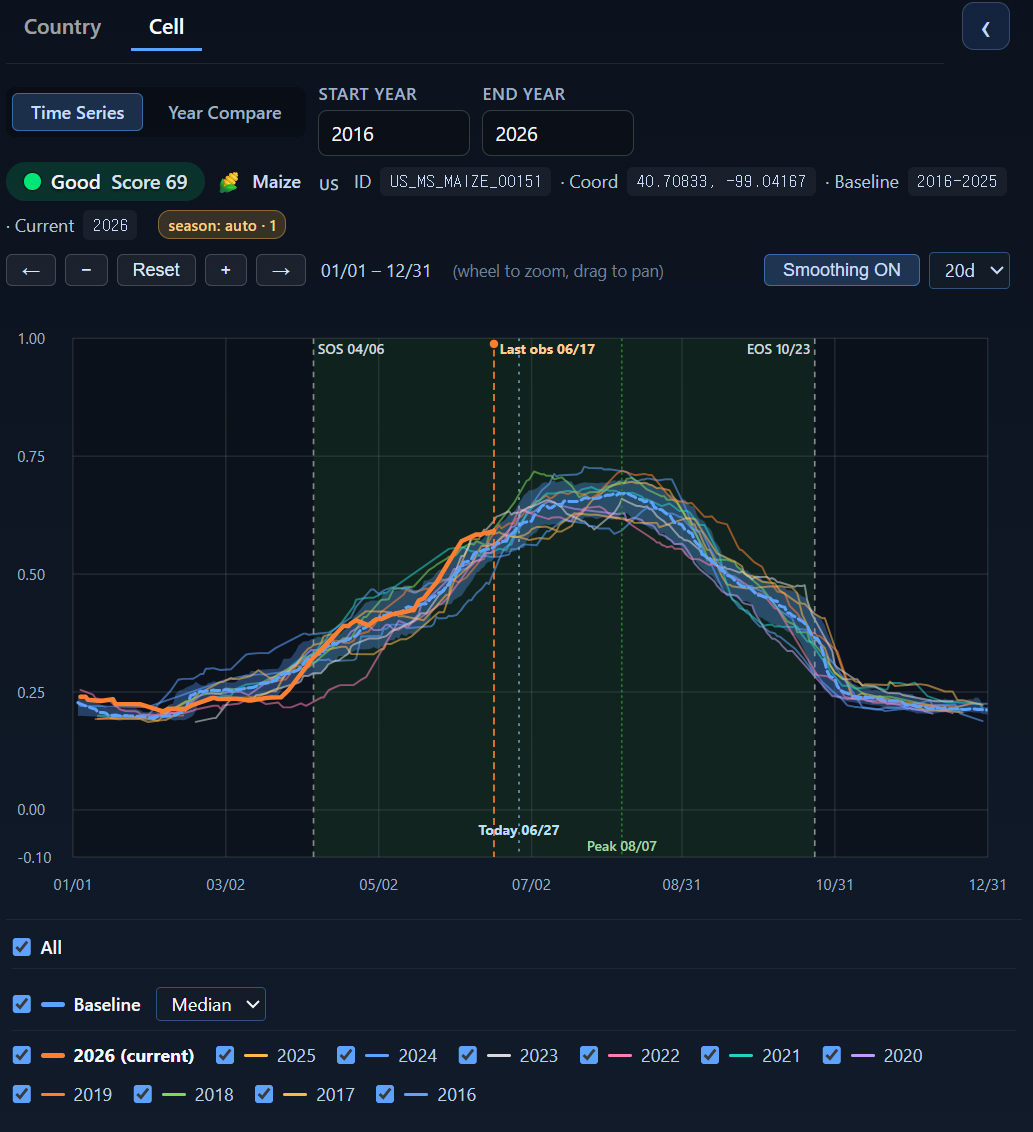Open the Year Compare view
Viewport: 1033px width, 1132px height.
[225, 113]
